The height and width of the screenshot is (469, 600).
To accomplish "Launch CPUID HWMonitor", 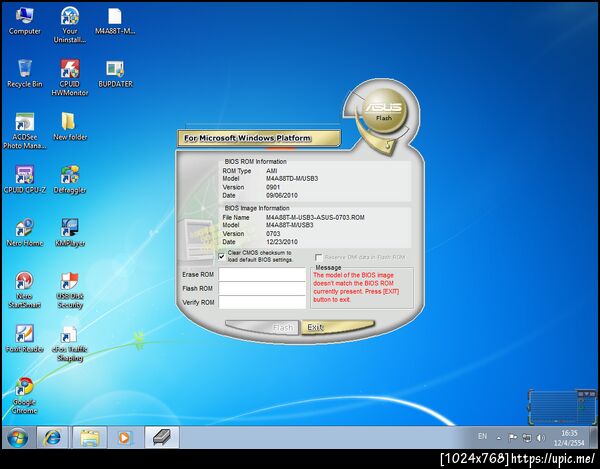I will (x=70, y=78).
